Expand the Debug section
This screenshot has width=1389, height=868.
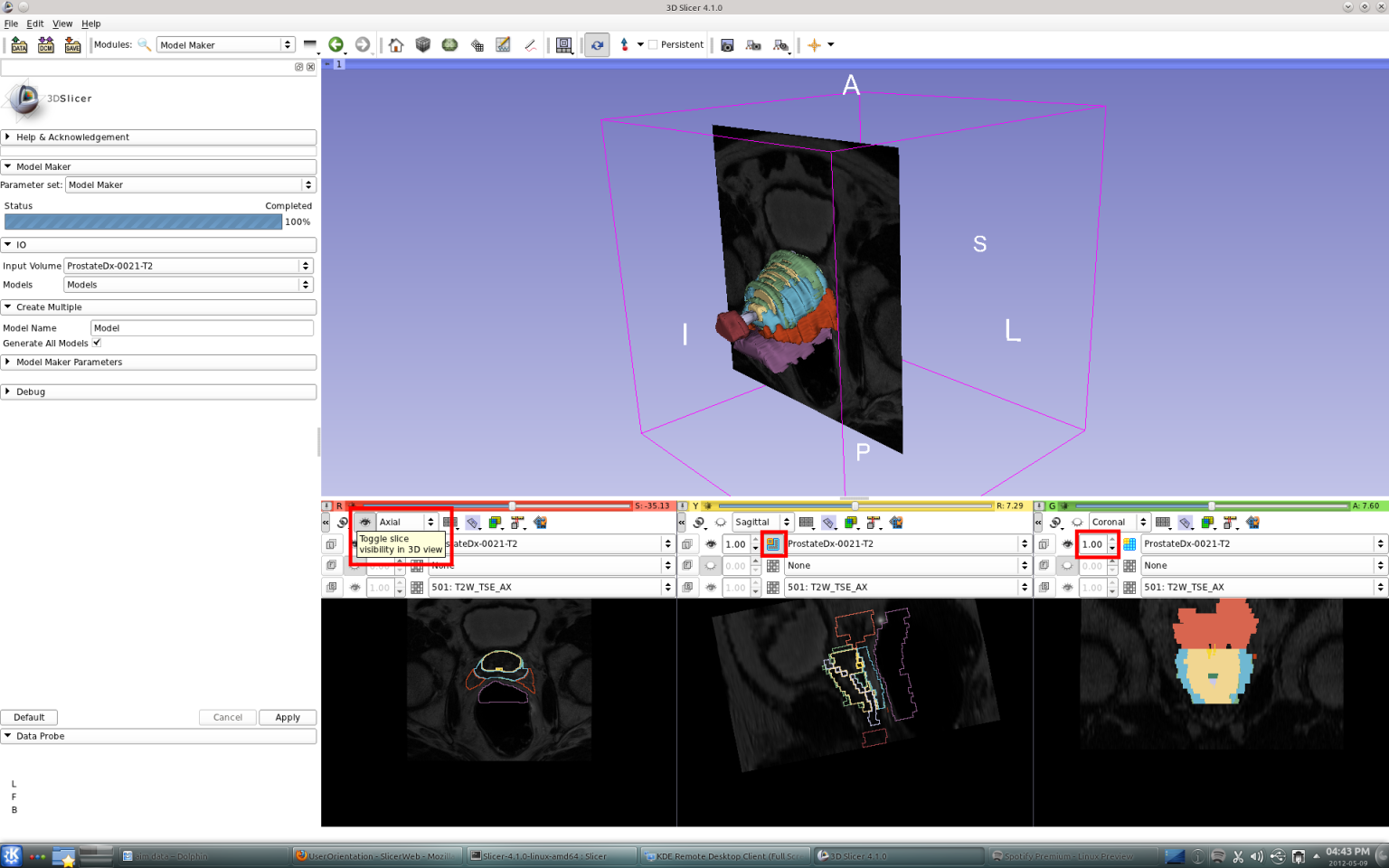click(158, 392)
